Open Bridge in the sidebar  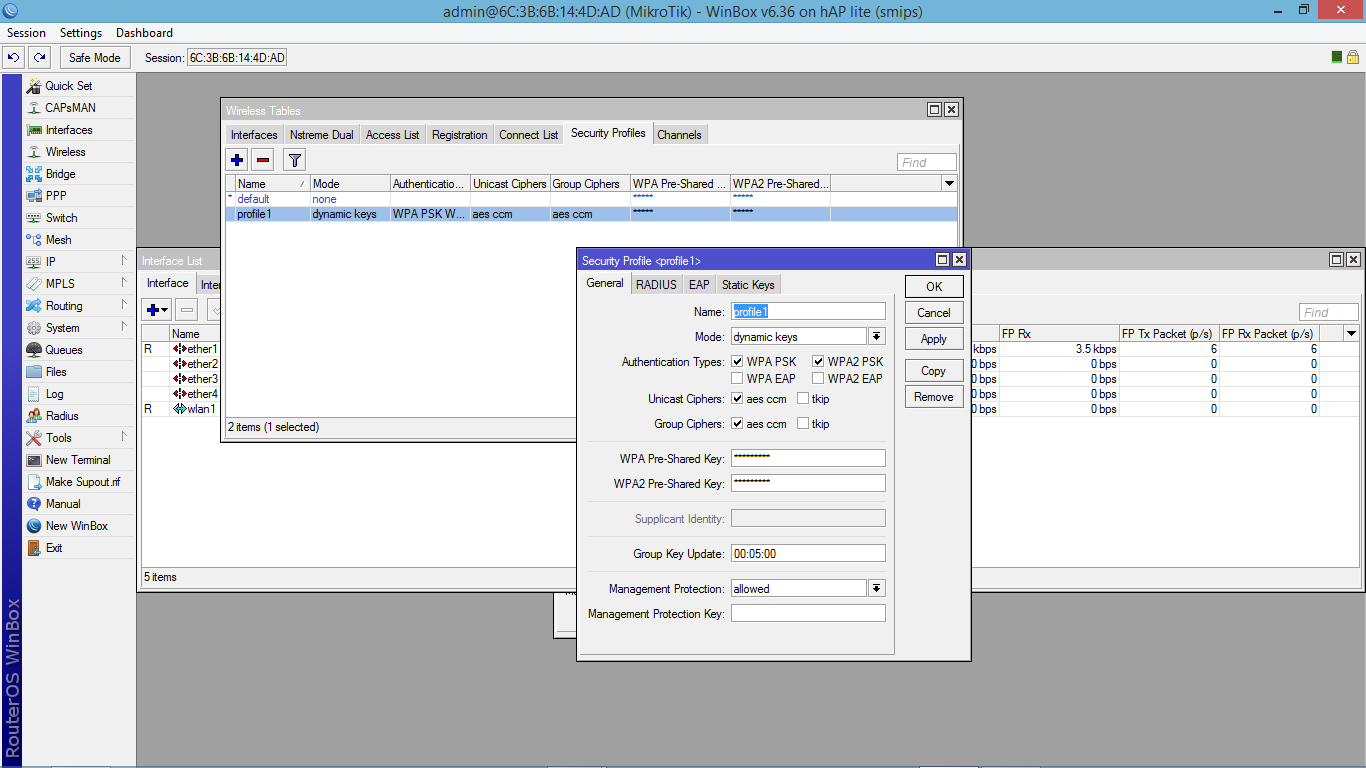point(60,174)
